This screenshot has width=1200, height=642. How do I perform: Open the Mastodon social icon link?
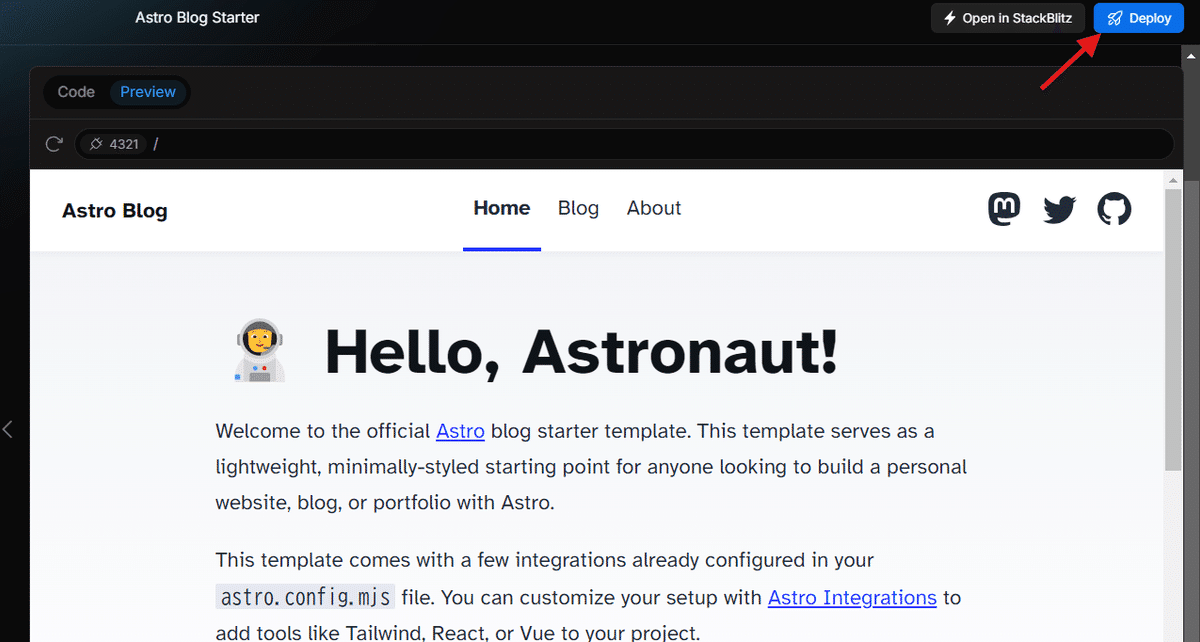coord(1004,209)
